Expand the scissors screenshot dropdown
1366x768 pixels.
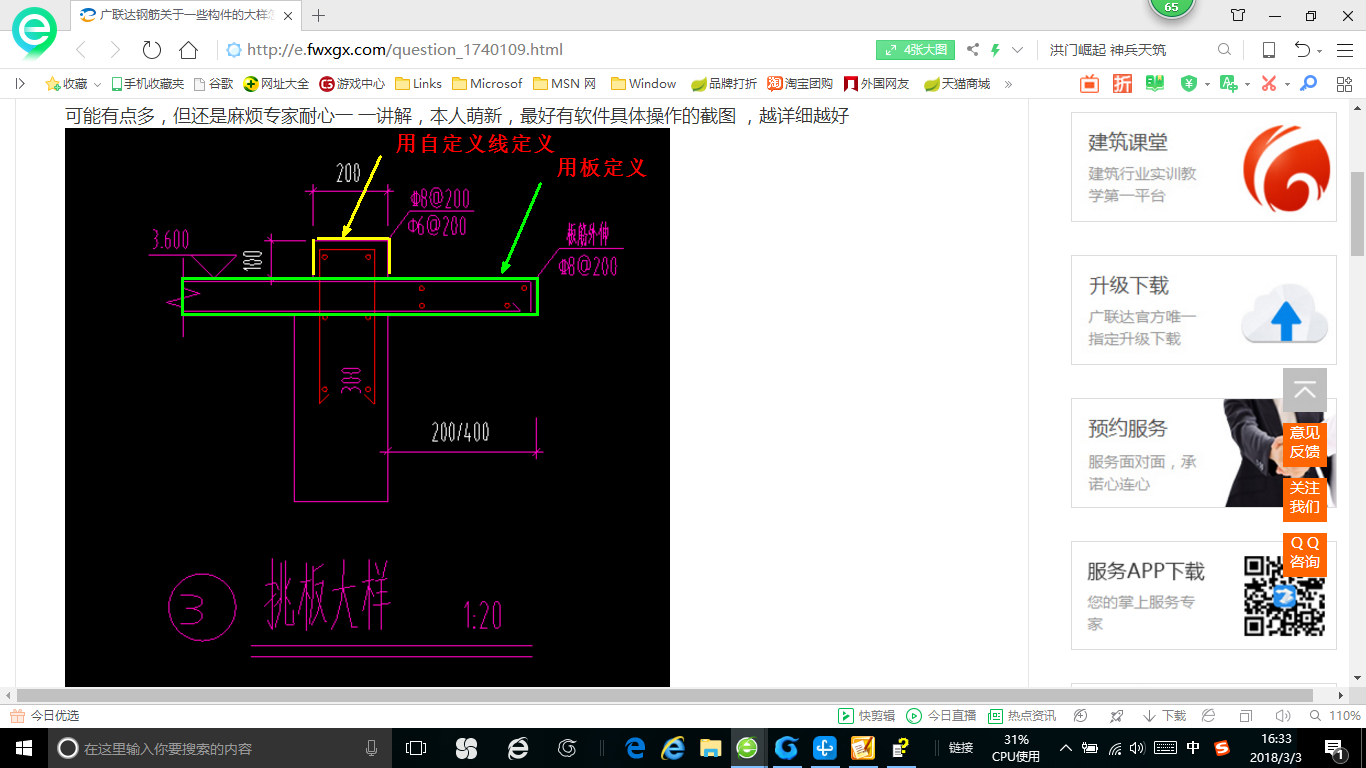pyautogui.click(x=1287, y=85)
